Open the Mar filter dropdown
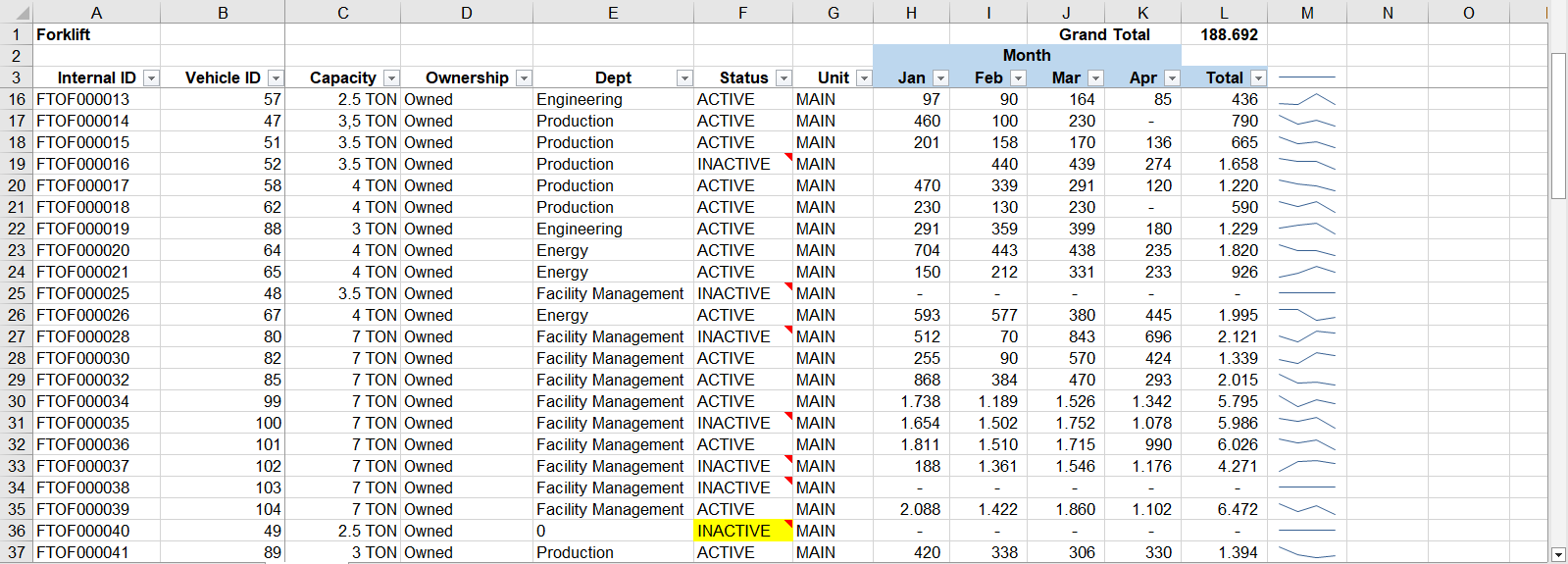1568x564 pixels. (1095, 78)
